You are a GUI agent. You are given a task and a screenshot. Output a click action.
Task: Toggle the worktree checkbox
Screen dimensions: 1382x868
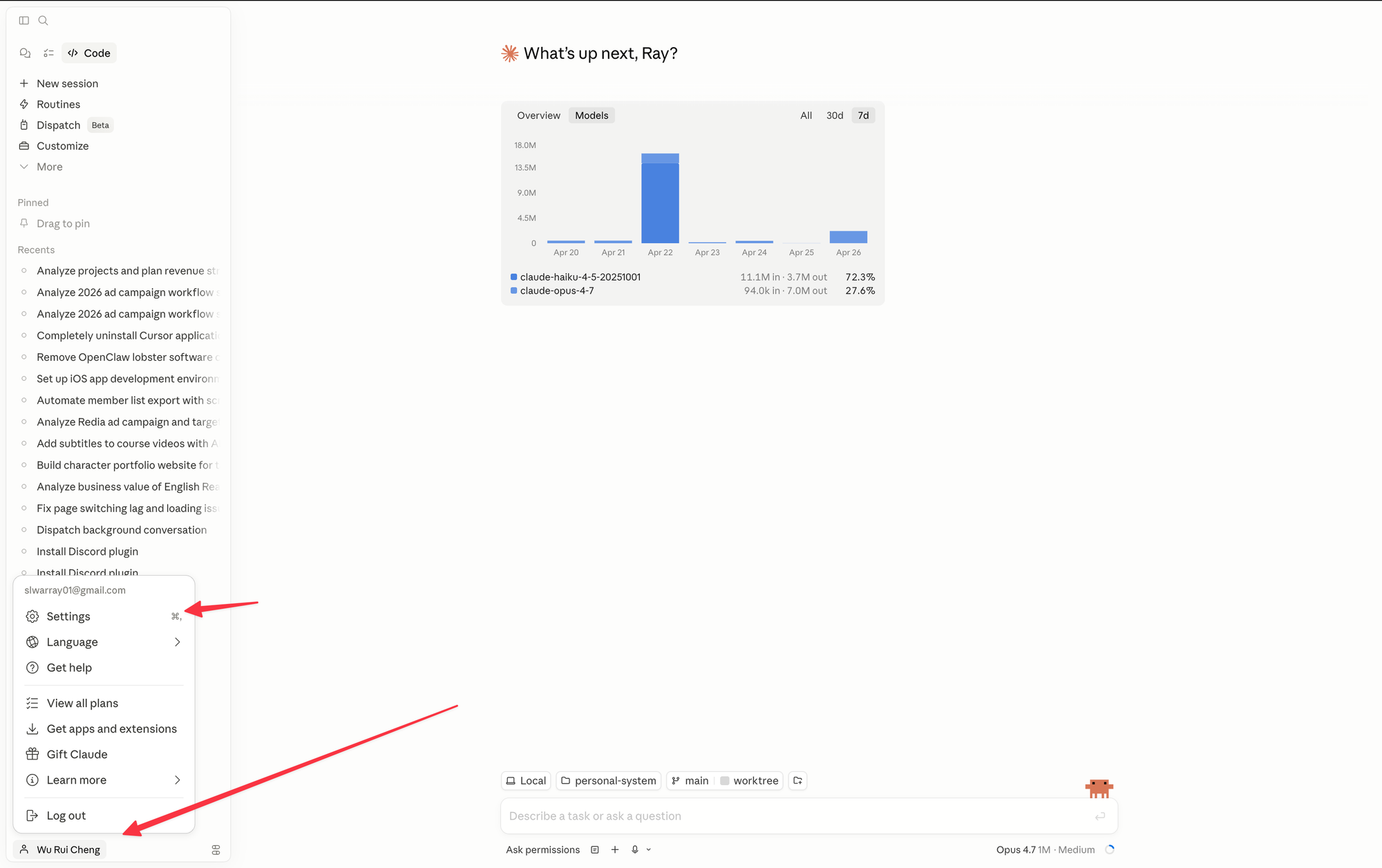[725, 781]
